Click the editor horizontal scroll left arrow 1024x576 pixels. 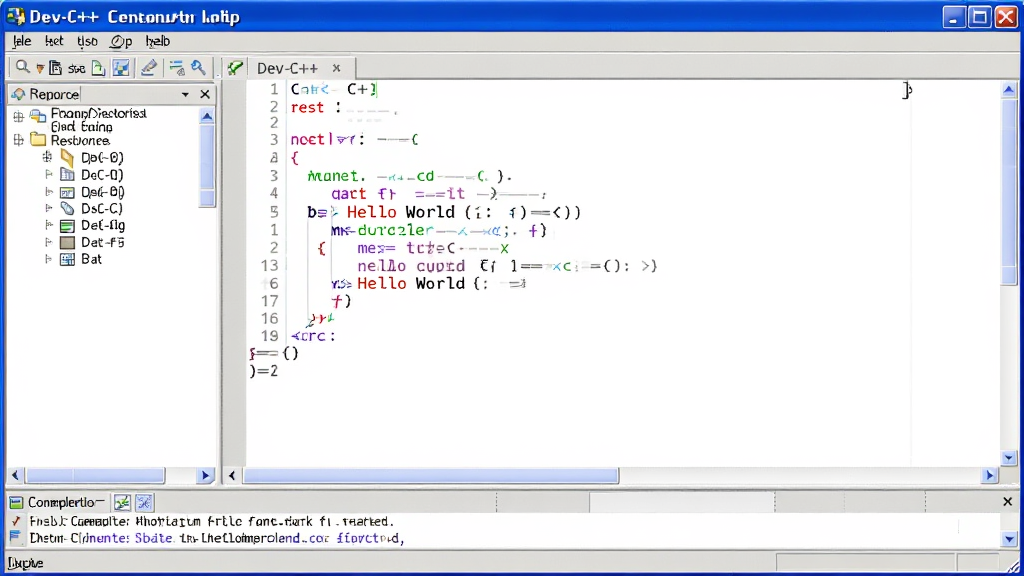coord(232,475)
